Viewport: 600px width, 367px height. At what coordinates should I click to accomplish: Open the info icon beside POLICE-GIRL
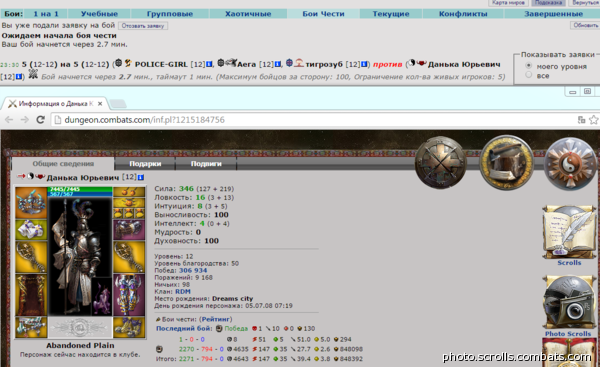pos(209,64)
